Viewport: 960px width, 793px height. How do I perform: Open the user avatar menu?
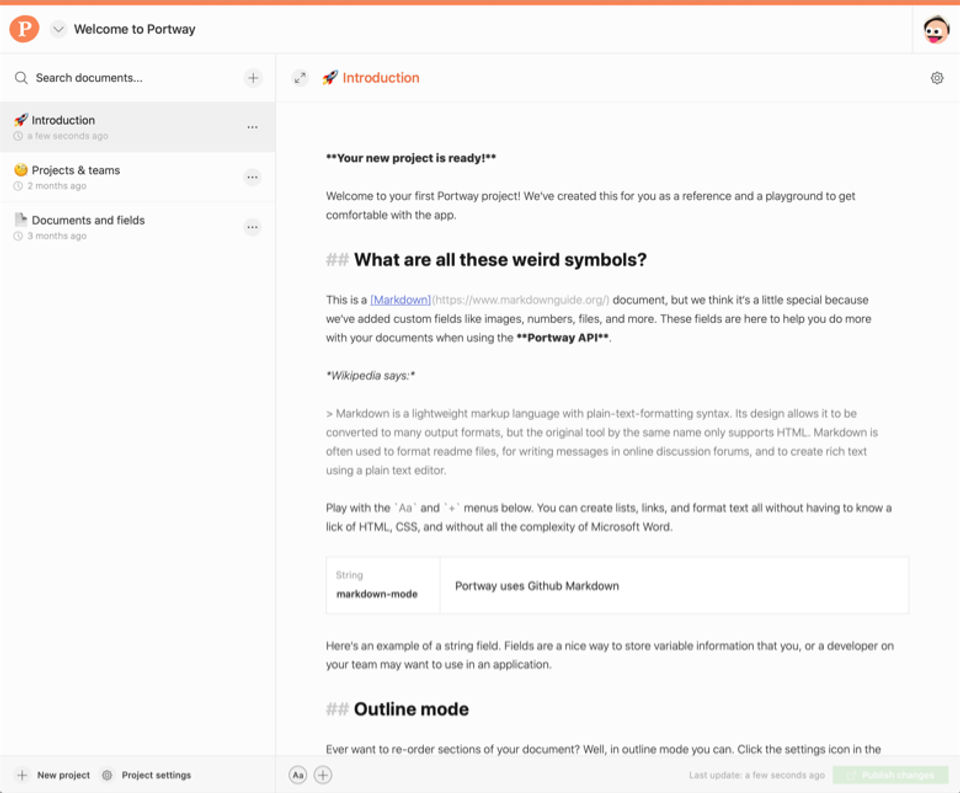[936, 30]
